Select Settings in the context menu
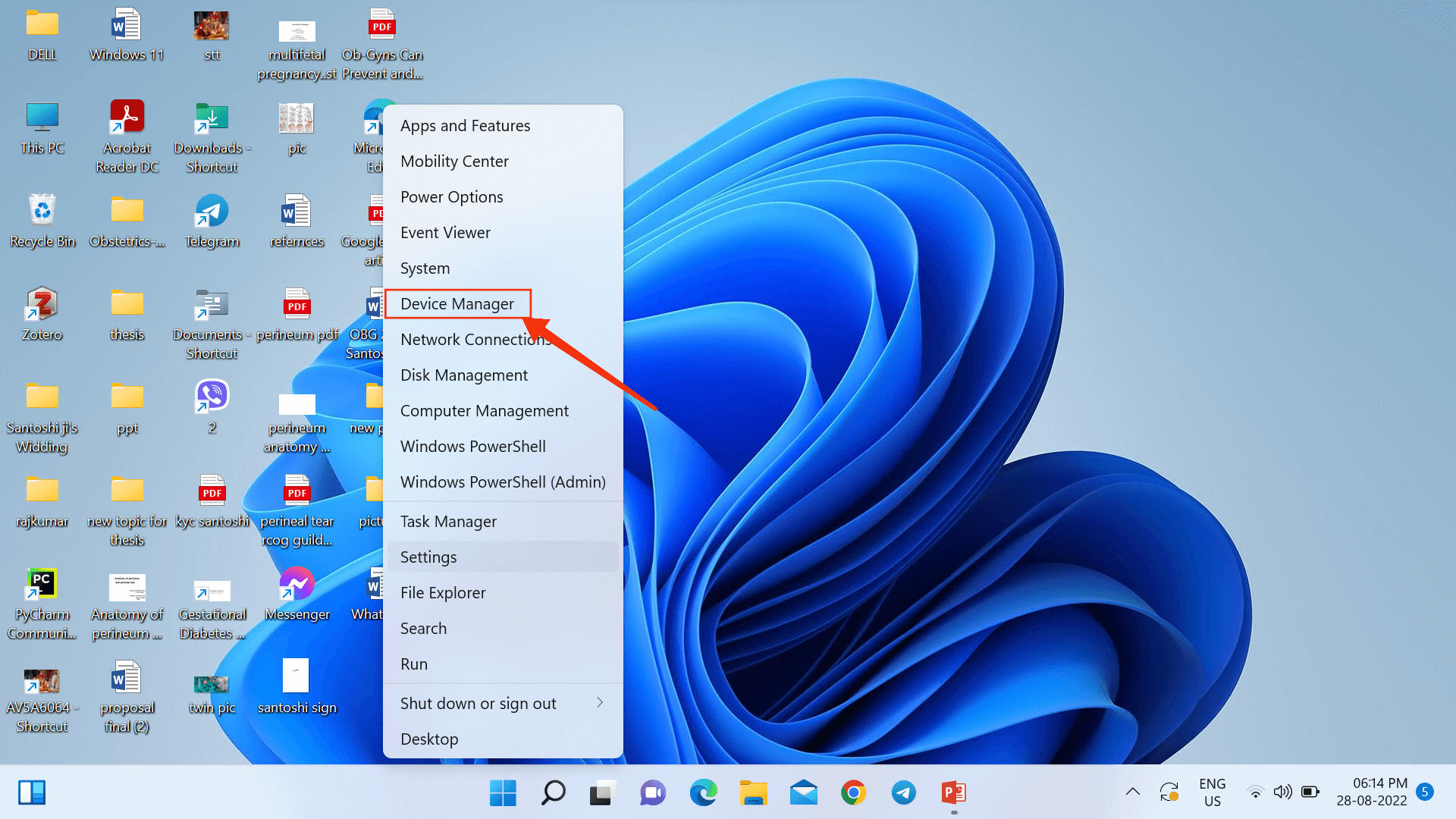Viewport: 1456px width, 819px height. point(503,557)
